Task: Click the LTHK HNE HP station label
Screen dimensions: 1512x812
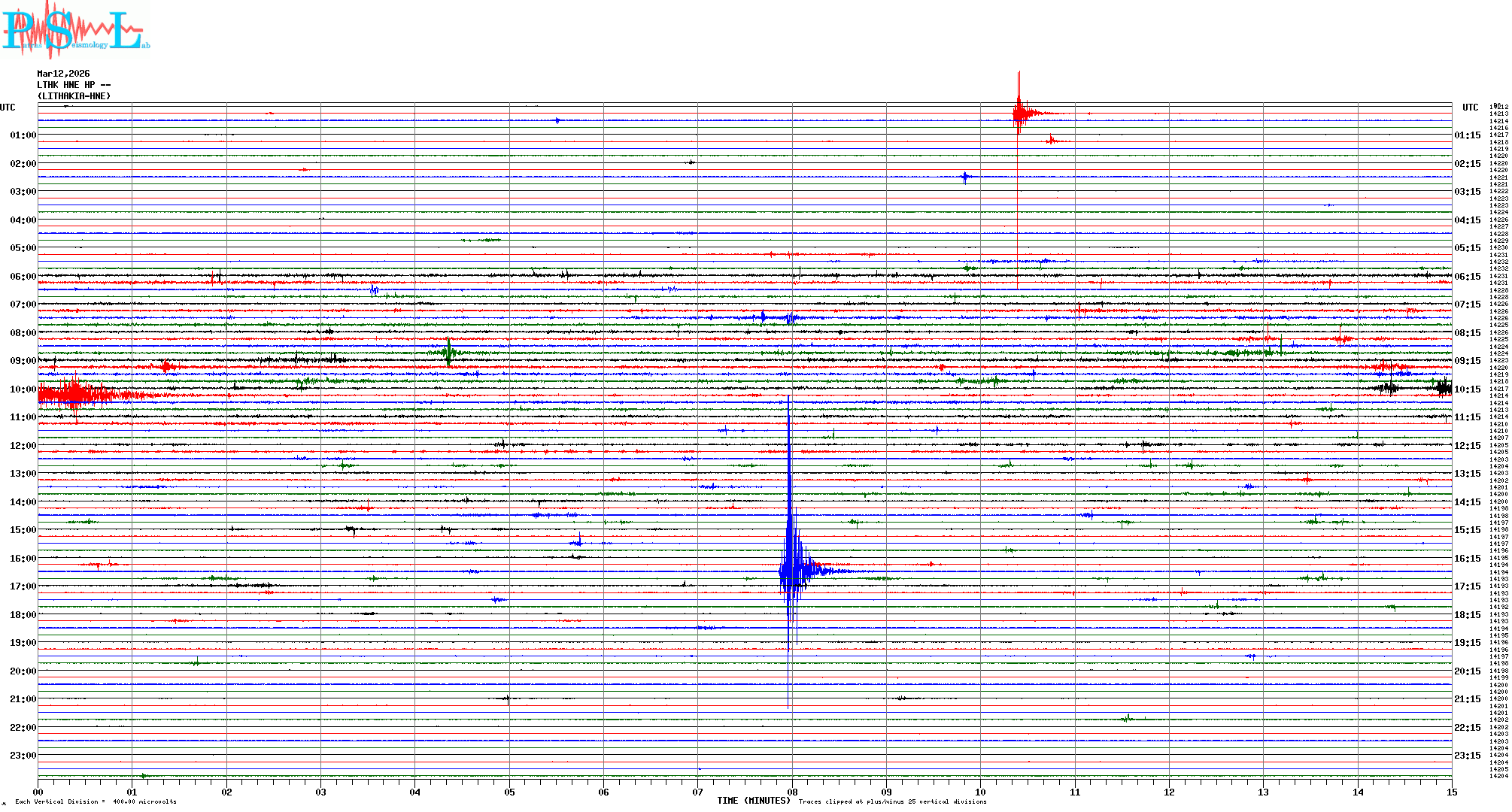Action: pos(73,85)
